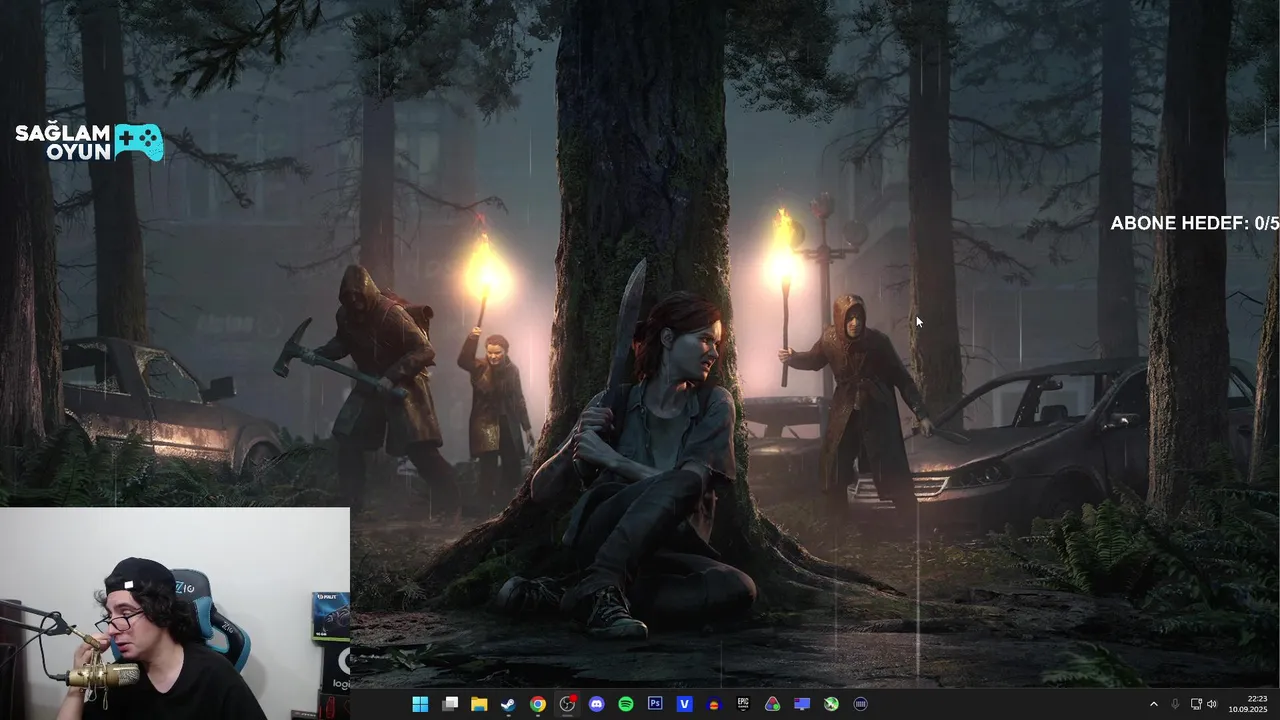The height and width of the screenshot is (720, 1280).
Task: Open volume control from system tray
Action: click(x=1212, y=704)
